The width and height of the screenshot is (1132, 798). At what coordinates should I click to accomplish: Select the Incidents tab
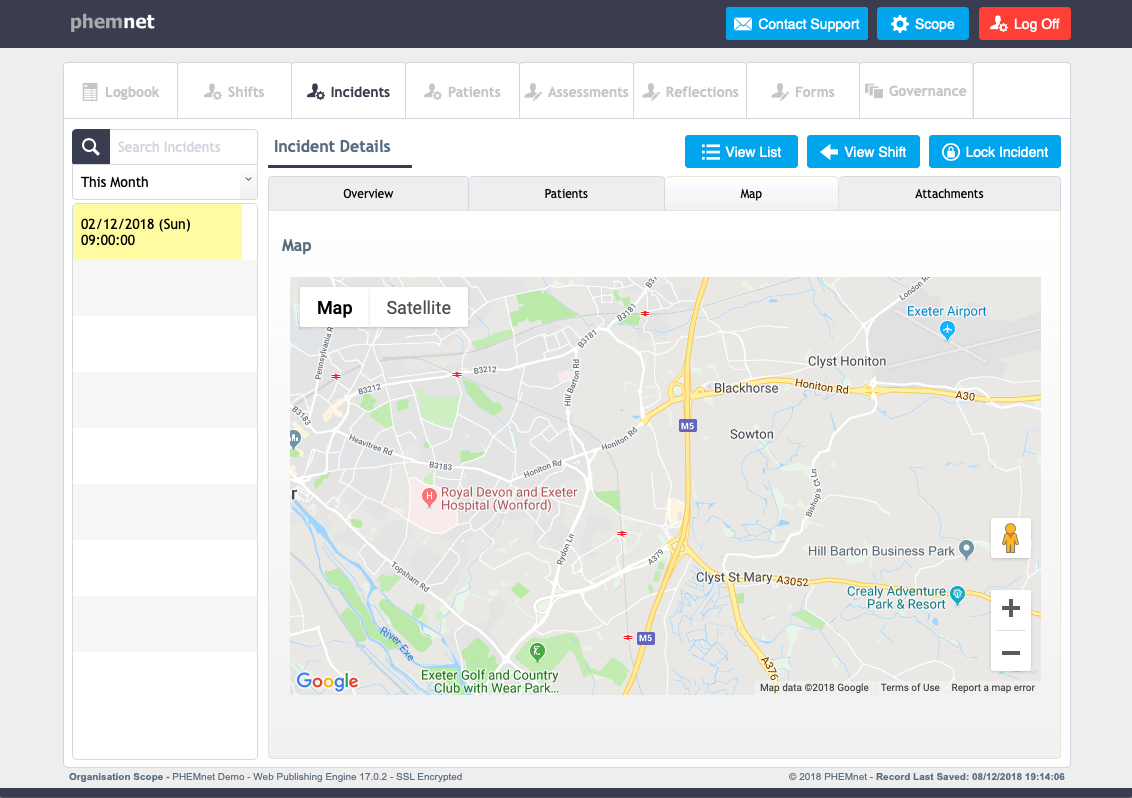tap(349, 91)
